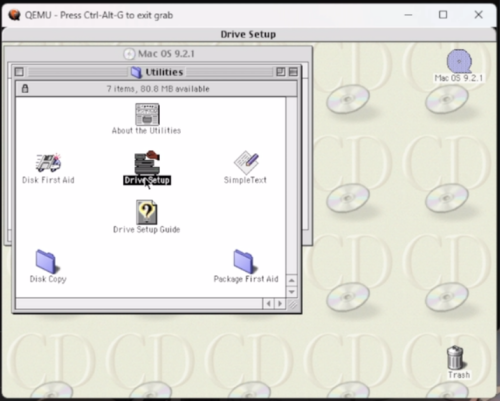Click the Drive Setup title at top
The image size is (500, 401).
[248, 34]
